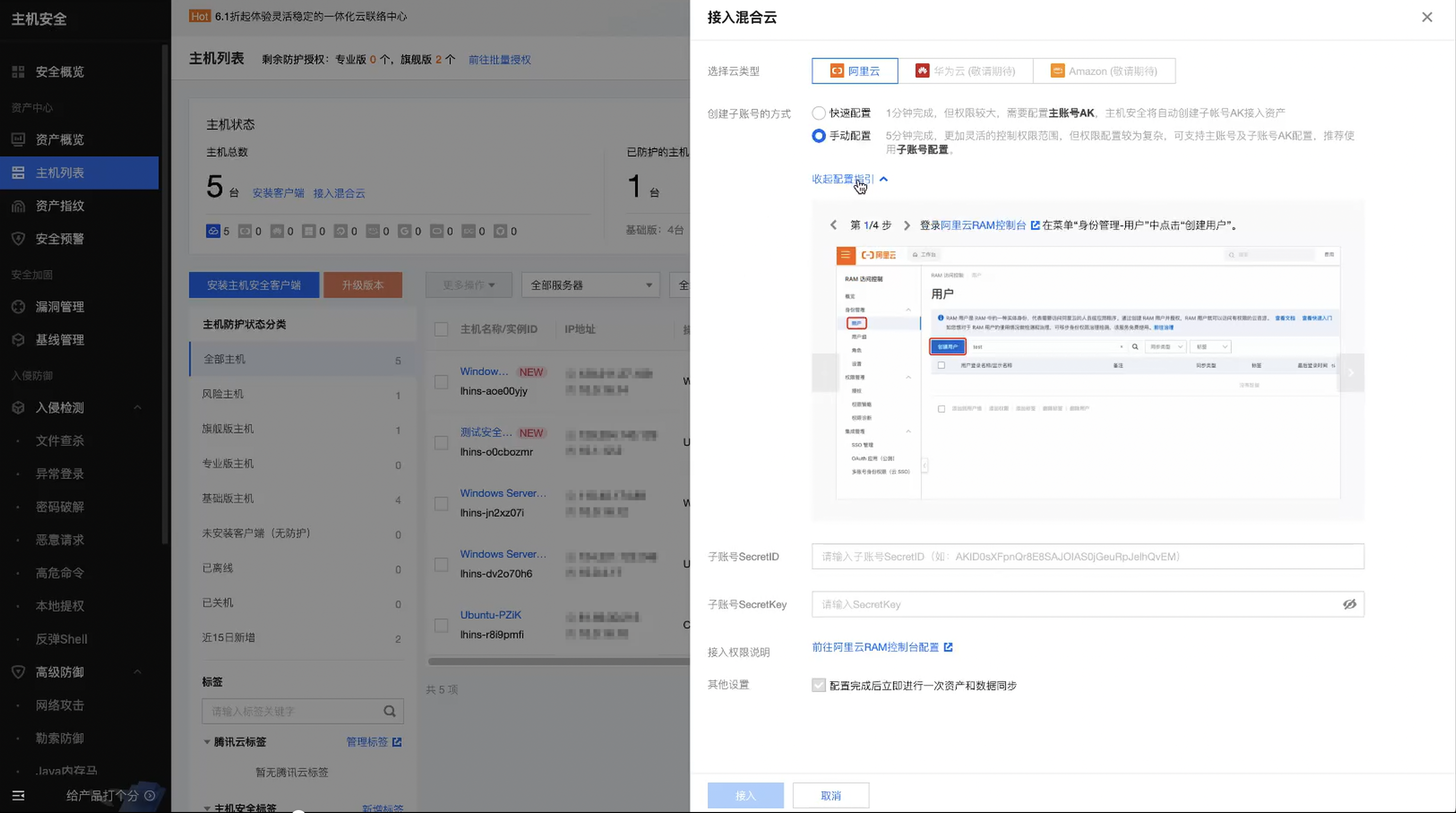Viewport: 1456px width, 813px height.
Task: Click sidebar collapse menu icon at bottom
Action: (x=18, y=796)
